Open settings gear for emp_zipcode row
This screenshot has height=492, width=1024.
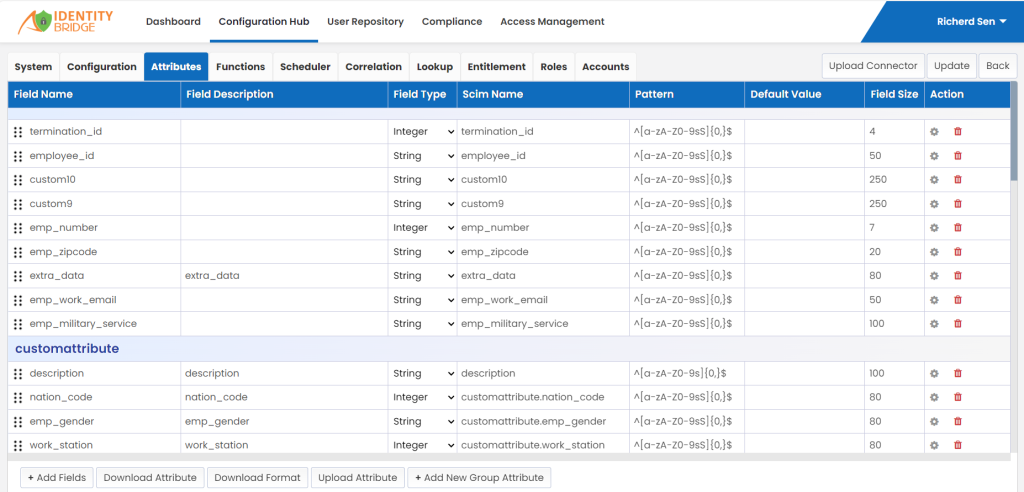pos(934,252)
